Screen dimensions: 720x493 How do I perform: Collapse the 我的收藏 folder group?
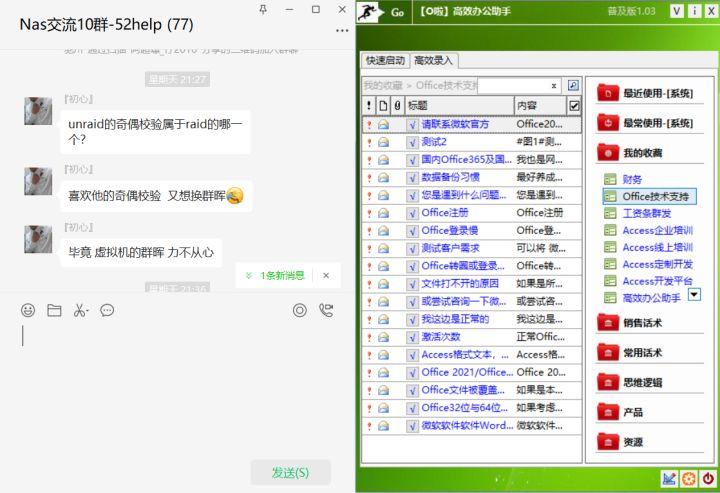[649, 153]
